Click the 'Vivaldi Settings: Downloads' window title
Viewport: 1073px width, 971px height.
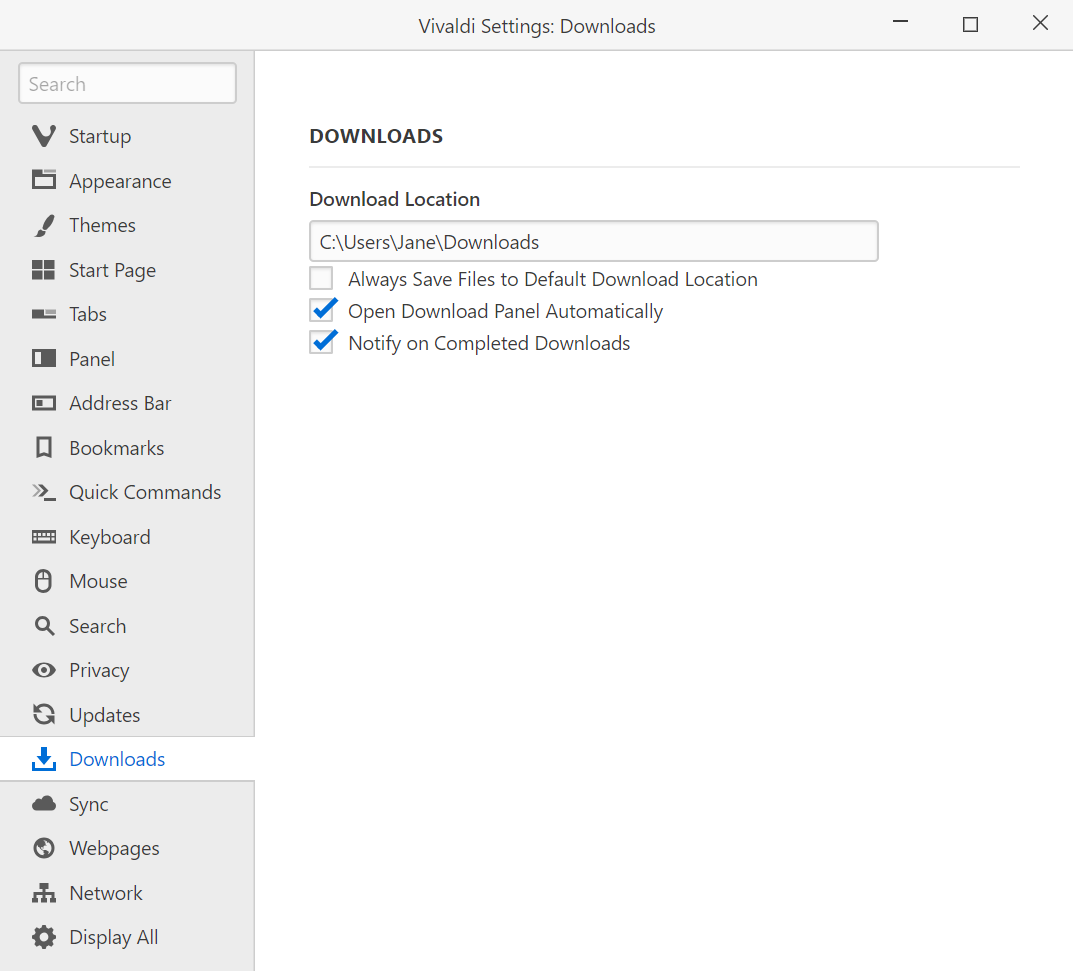537,26
